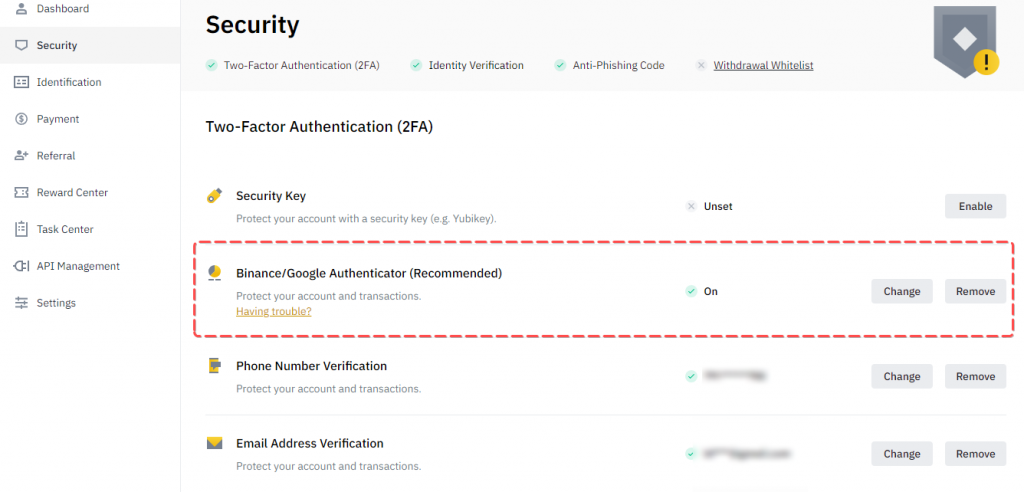This screenshot has width=1024, height=492.
Task: Click the Referral add-person icon
Action: tap(22, 156)
